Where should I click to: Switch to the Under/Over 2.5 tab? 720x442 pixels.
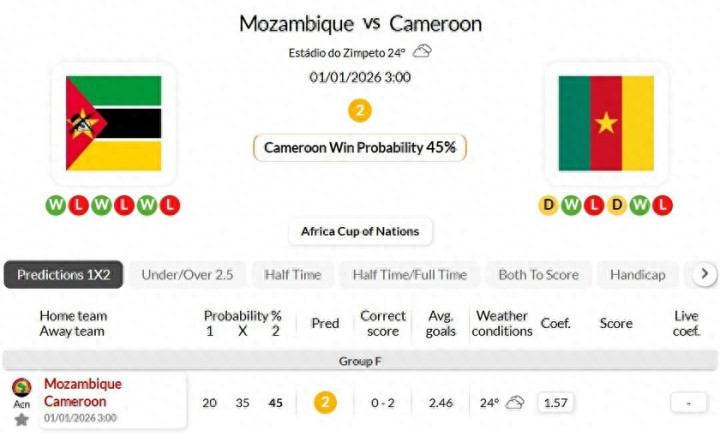tap(187, 275)
